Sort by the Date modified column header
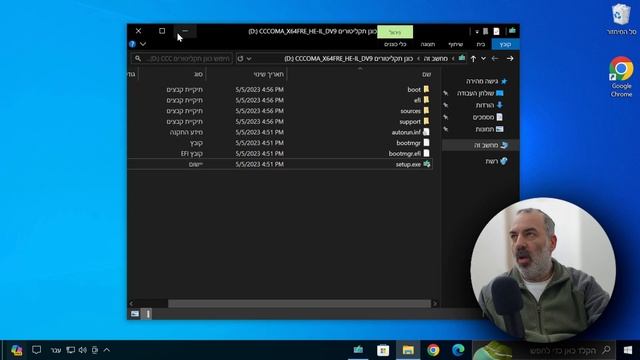The image size is (640, 360). click(268, 74)
